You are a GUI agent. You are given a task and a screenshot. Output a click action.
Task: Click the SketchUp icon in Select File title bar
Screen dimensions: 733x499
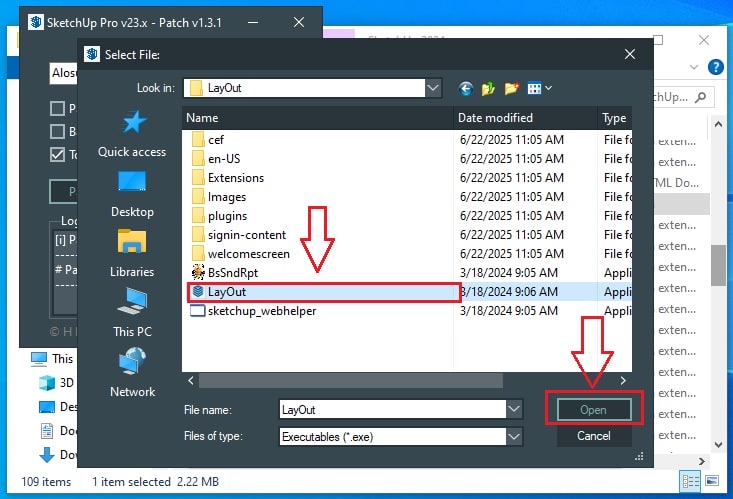coord(92,54)
